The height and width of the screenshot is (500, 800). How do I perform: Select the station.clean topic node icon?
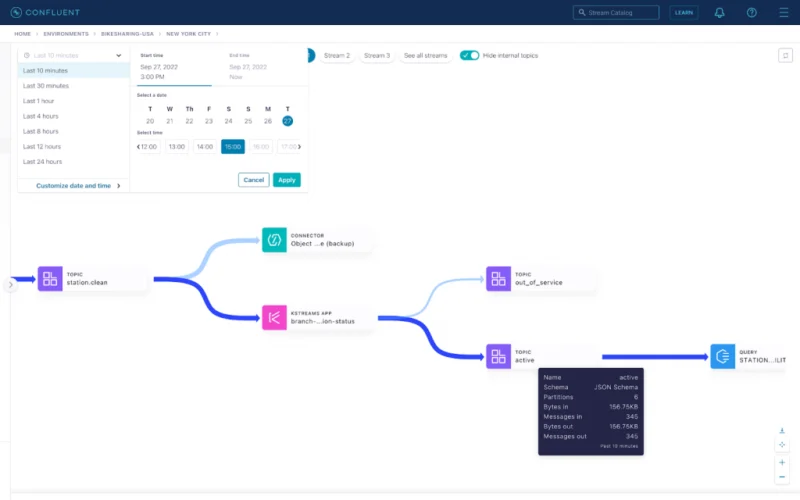point(50,279)
